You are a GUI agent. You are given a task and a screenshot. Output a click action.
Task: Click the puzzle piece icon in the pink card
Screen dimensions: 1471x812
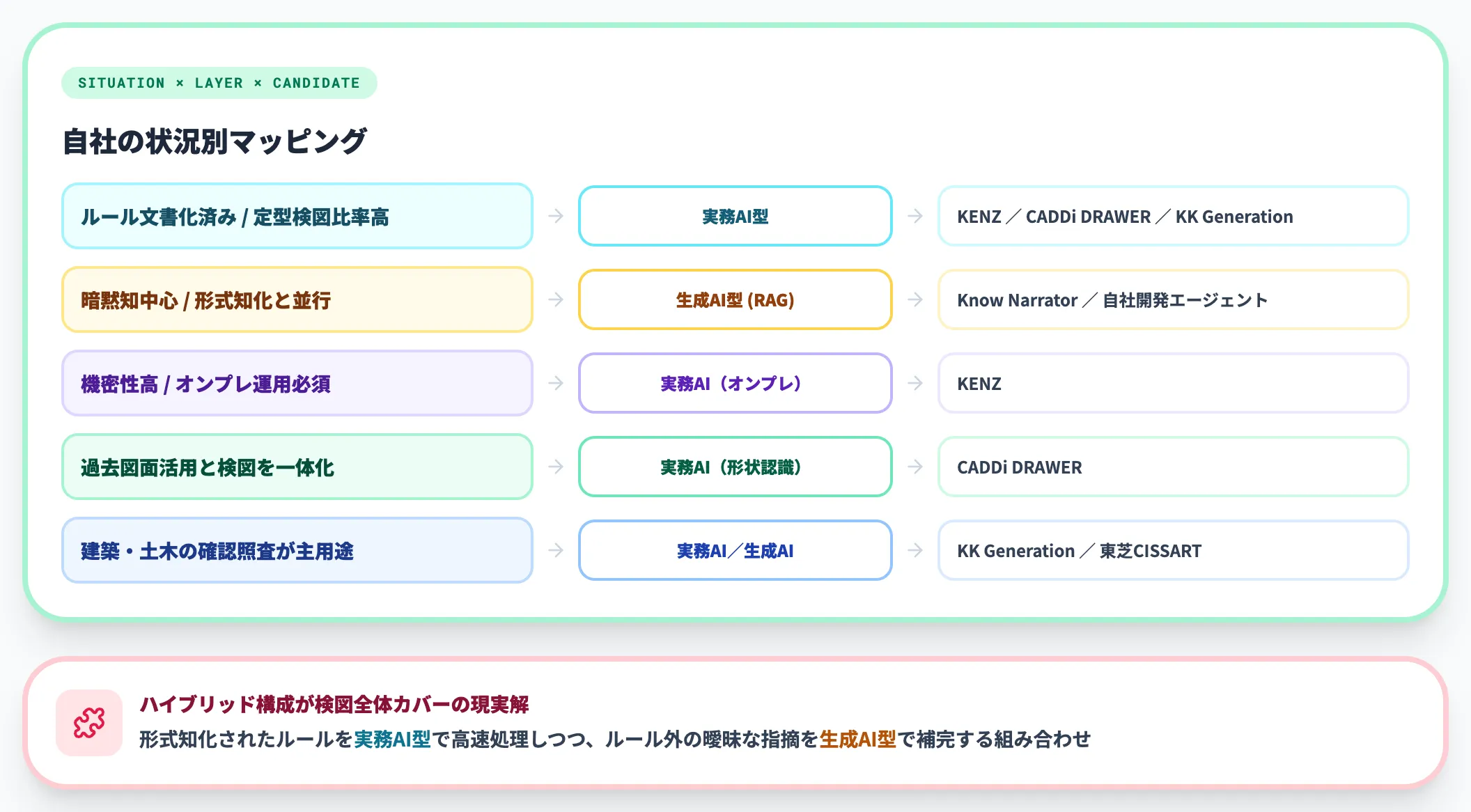coord(89,723)
